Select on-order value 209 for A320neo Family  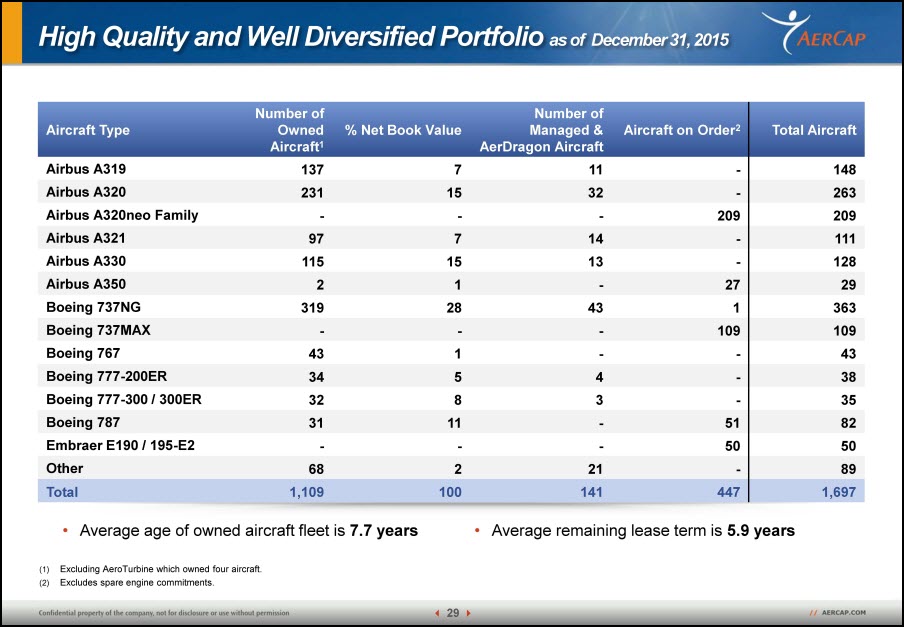tap(729, 216)
